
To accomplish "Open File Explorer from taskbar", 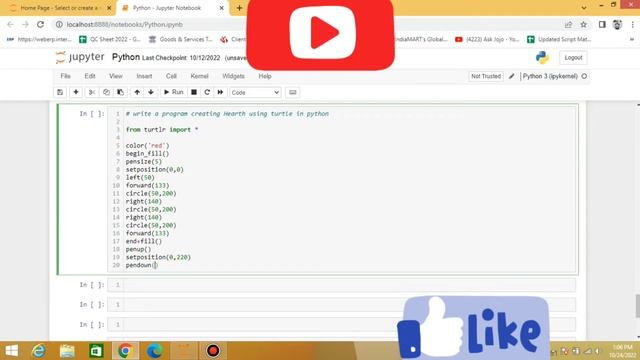I will (67, 351).
